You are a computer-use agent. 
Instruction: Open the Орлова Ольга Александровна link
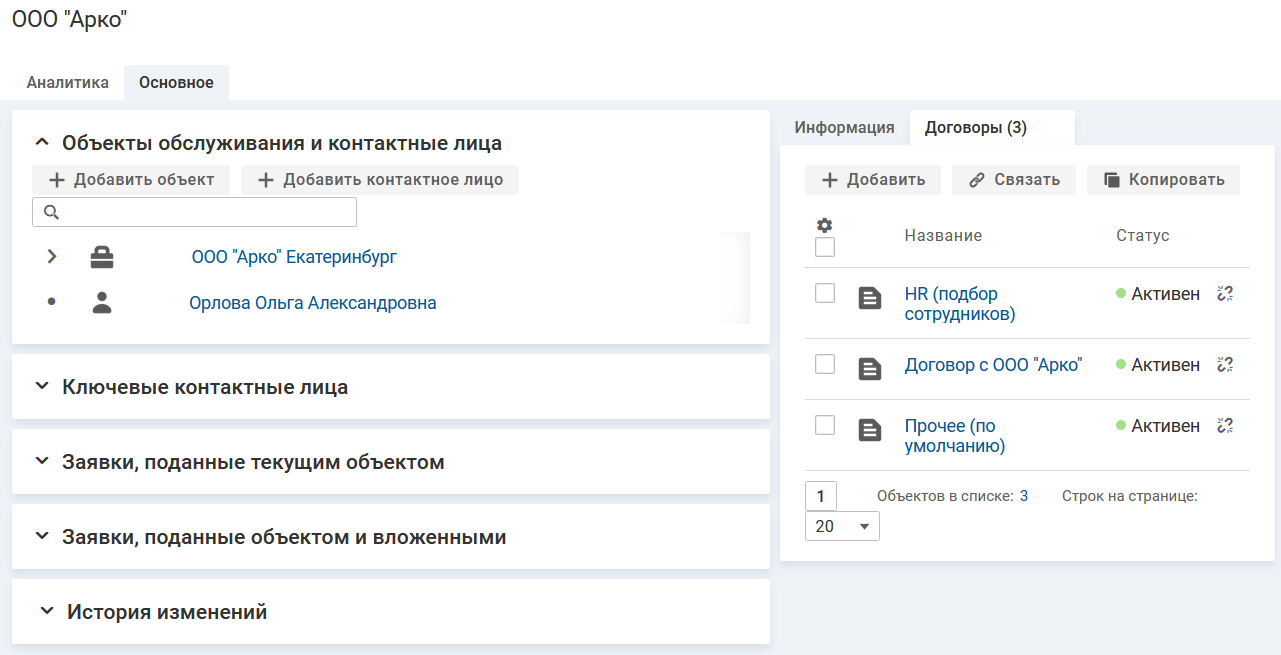(312, 303)
